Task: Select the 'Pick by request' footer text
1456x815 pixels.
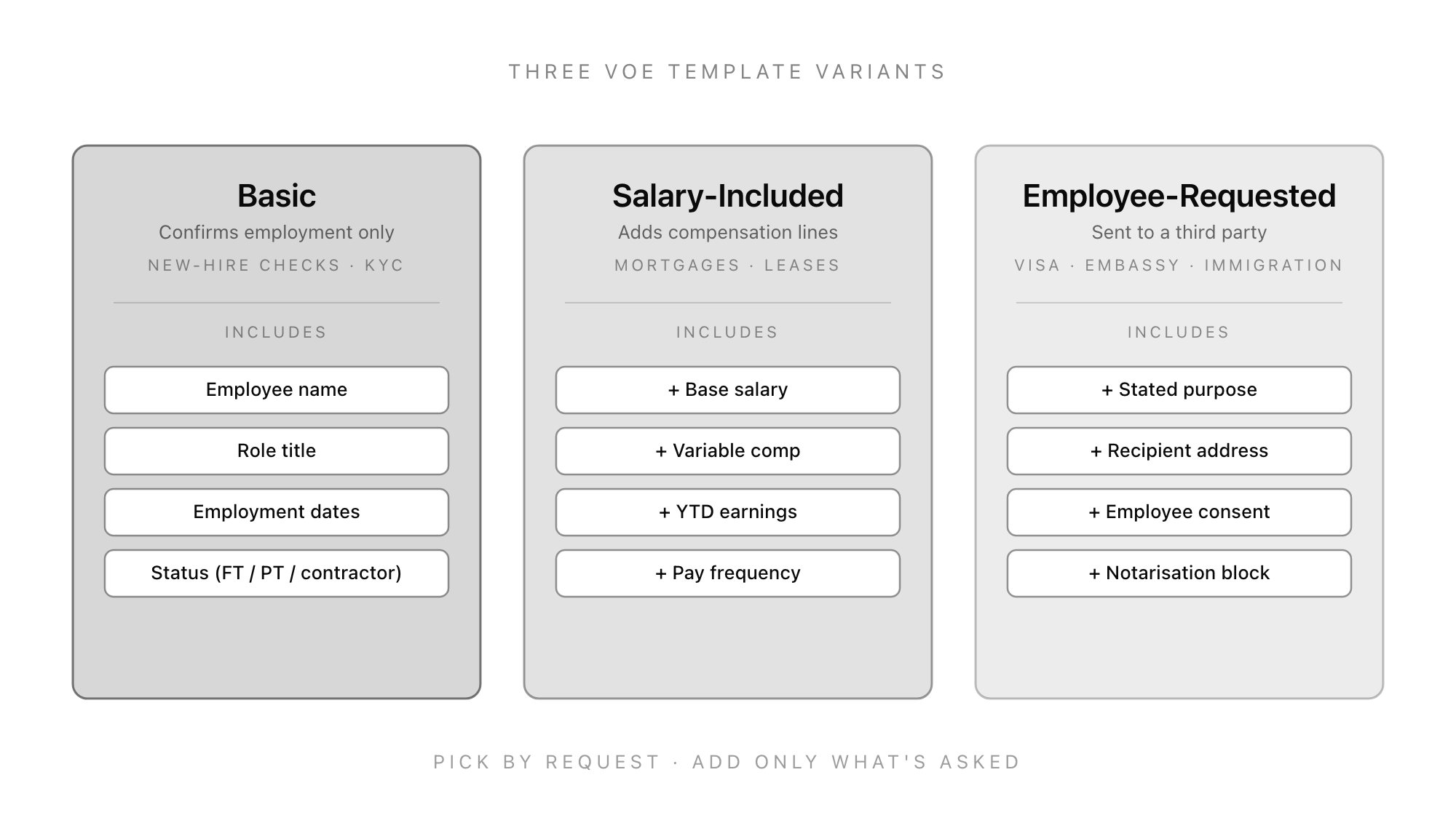Action: 728,762
